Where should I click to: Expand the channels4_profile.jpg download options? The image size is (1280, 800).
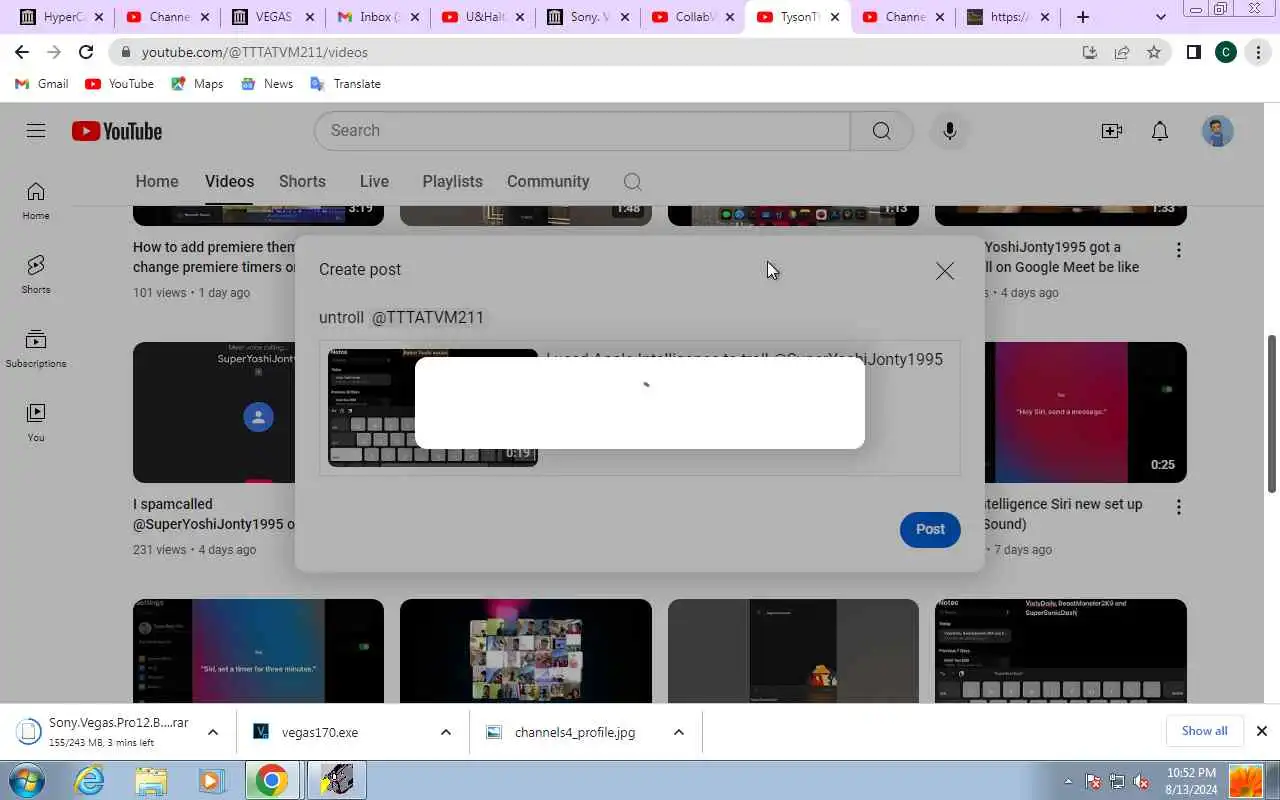[x=678, y=732]
